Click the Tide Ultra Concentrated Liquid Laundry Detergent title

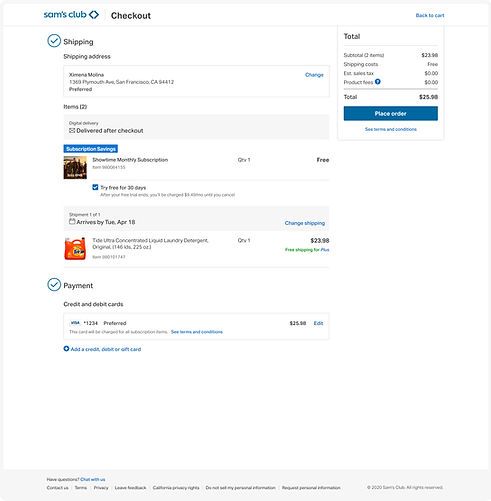pyautogui.click(x=150, y=243)
